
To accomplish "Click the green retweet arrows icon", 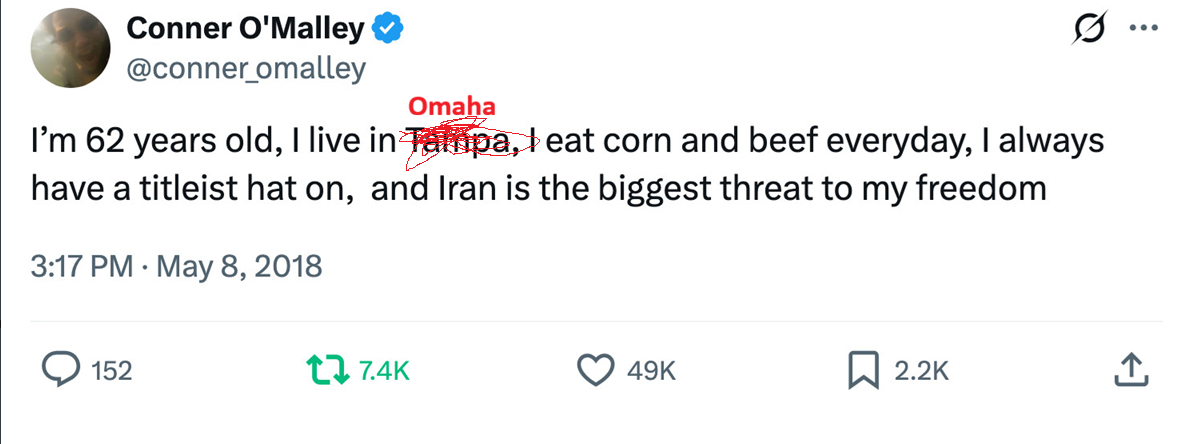I will pos(327,370).
